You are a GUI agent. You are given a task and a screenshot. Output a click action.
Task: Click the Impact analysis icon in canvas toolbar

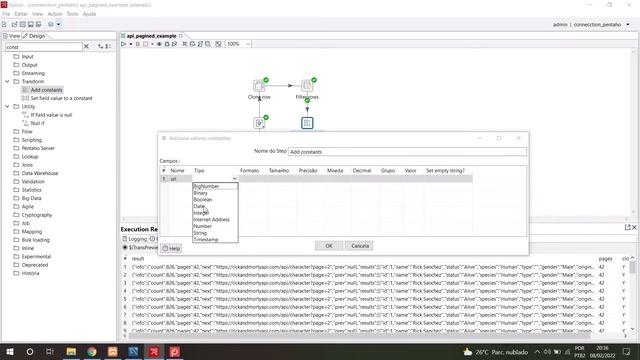(192, 44)
